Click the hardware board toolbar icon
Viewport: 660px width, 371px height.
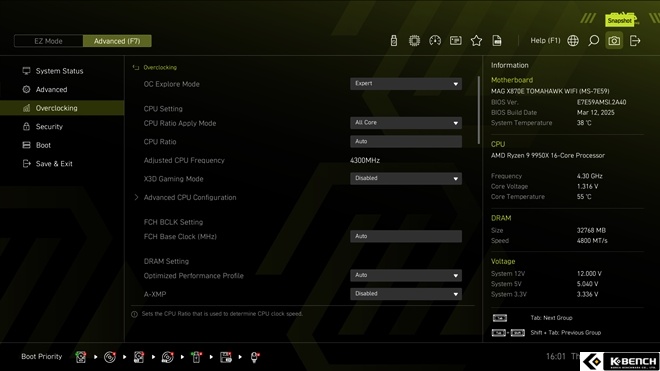pyautogui.click(x=455, y=41)
